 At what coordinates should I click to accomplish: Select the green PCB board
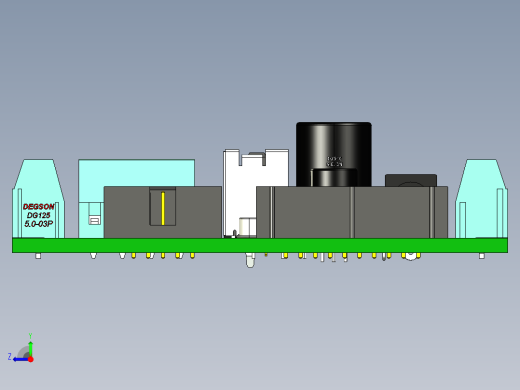click(260, 245)
